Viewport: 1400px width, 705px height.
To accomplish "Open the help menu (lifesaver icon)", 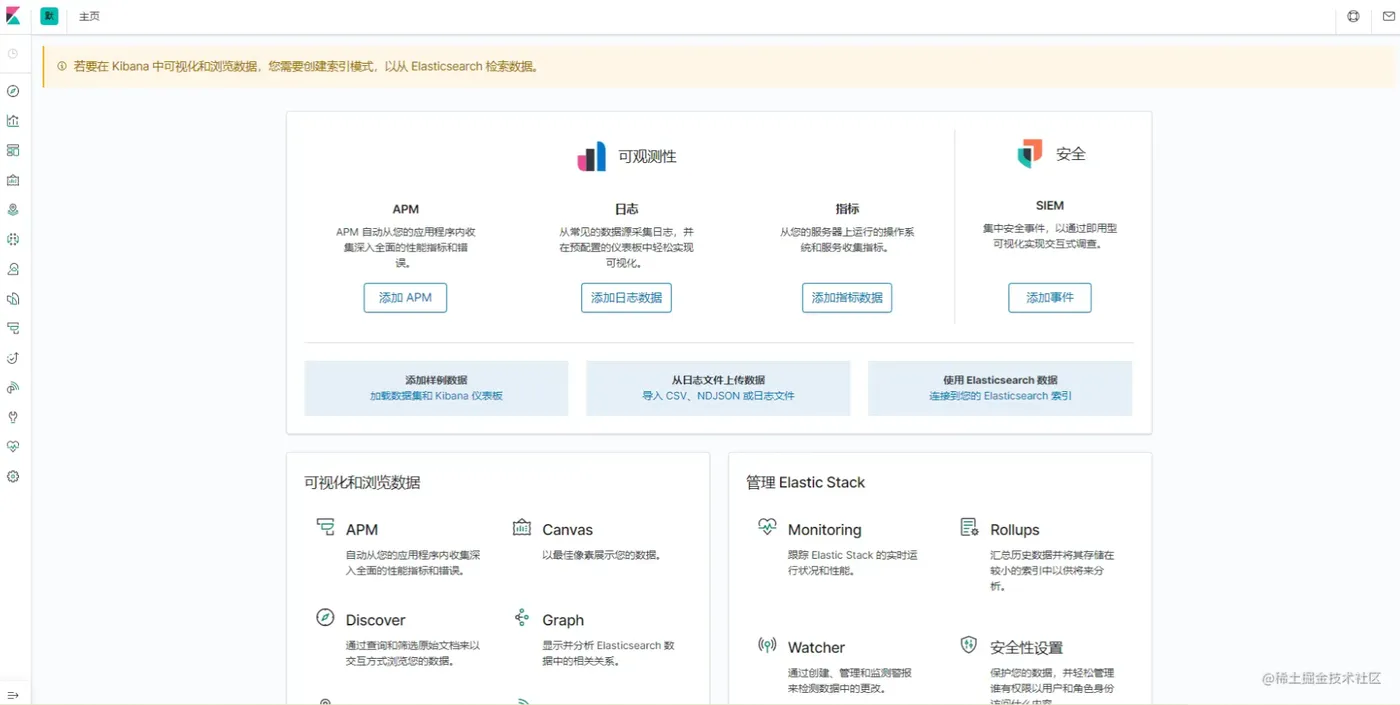I will (x=1353, y=16).
